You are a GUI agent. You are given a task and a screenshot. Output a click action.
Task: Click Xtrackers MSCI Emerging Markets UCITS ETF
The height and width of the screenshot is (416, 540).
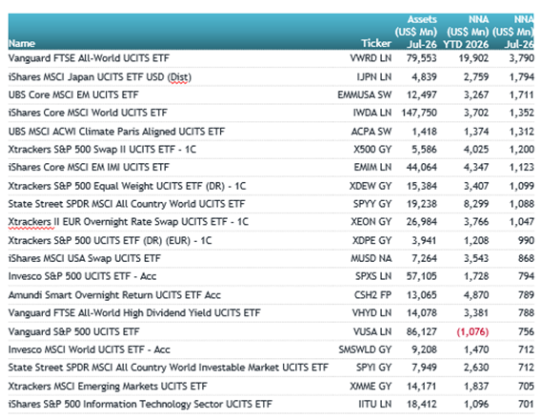click(x=108, y=386)
